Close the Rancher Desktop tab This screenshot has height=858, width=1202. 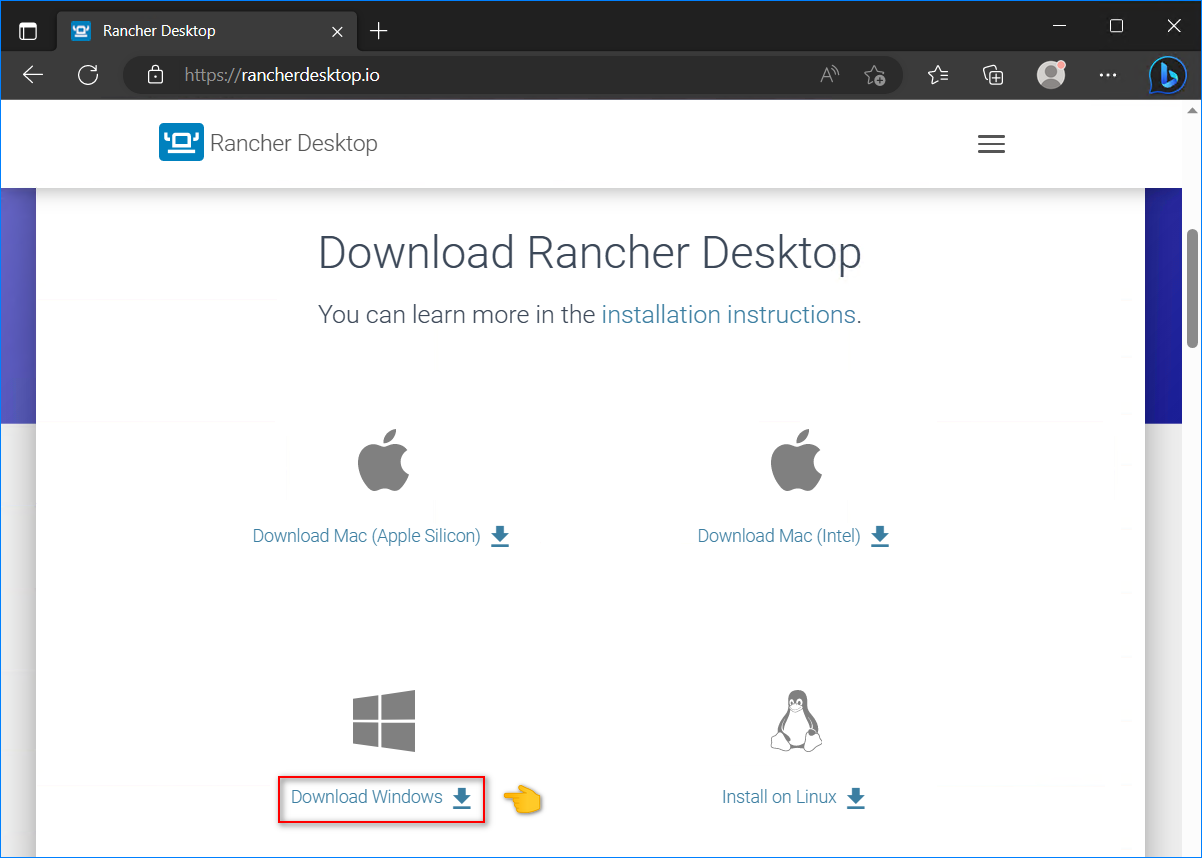pyautogui.click(x=337, y=31)
